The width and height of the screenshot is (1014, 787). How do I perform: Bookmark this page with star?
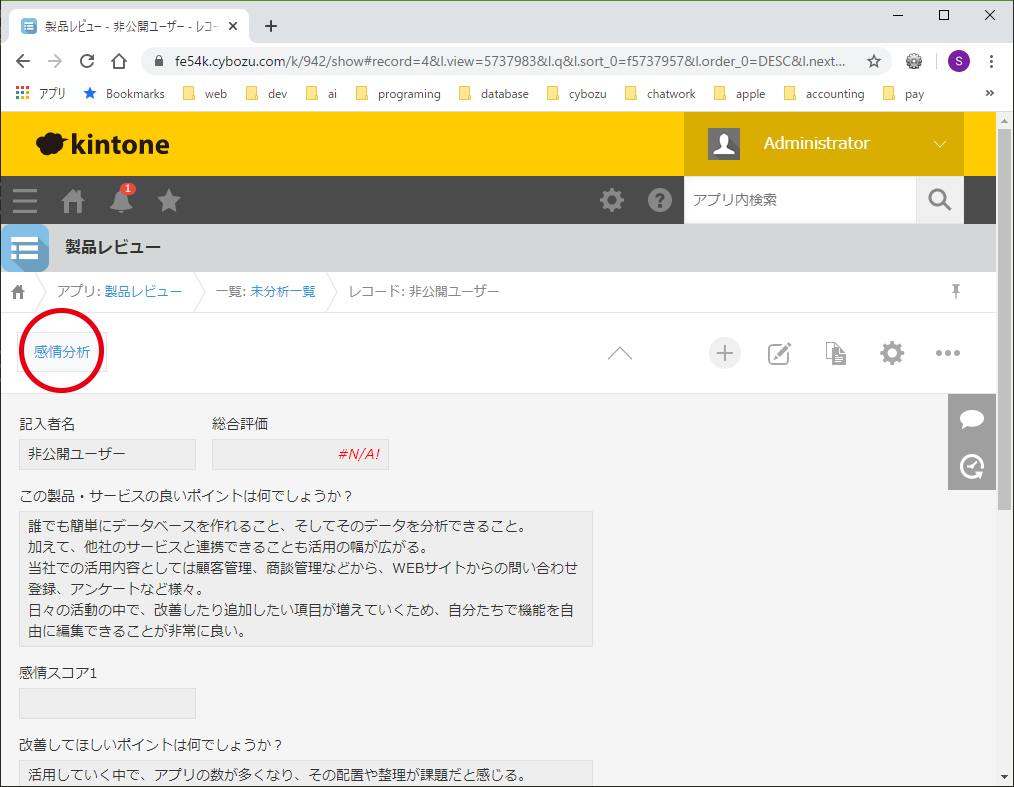(x=874, y=61)
